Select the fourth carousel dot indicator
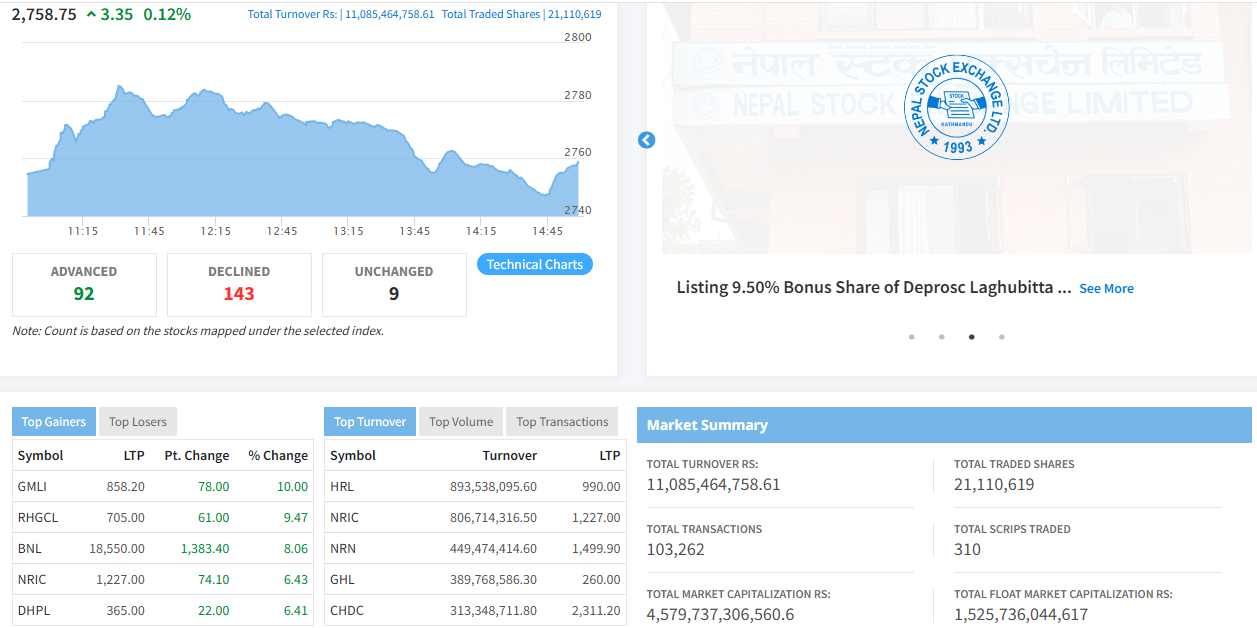 coord(1002,337)
